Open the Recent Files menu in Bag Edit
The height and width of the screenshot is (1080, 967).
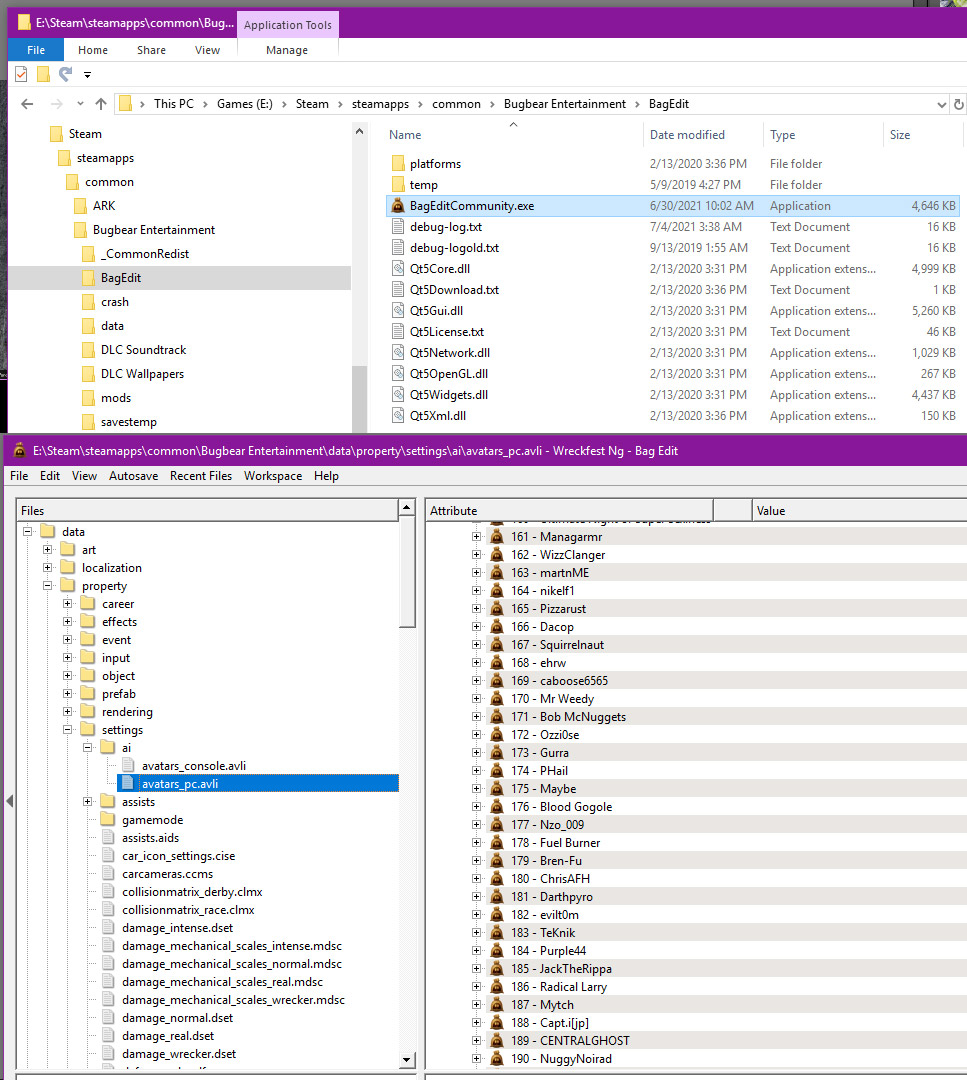pos(201,476)
